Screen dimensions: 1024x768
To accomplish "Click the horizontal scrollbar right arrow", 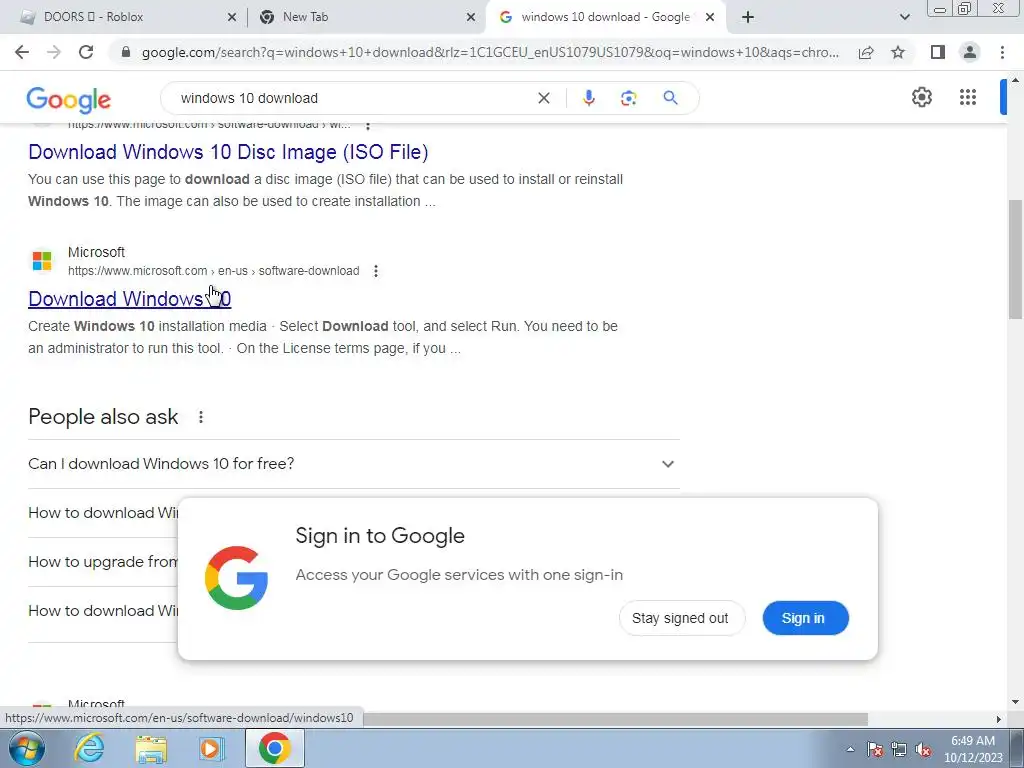I will tap(998, 719).
